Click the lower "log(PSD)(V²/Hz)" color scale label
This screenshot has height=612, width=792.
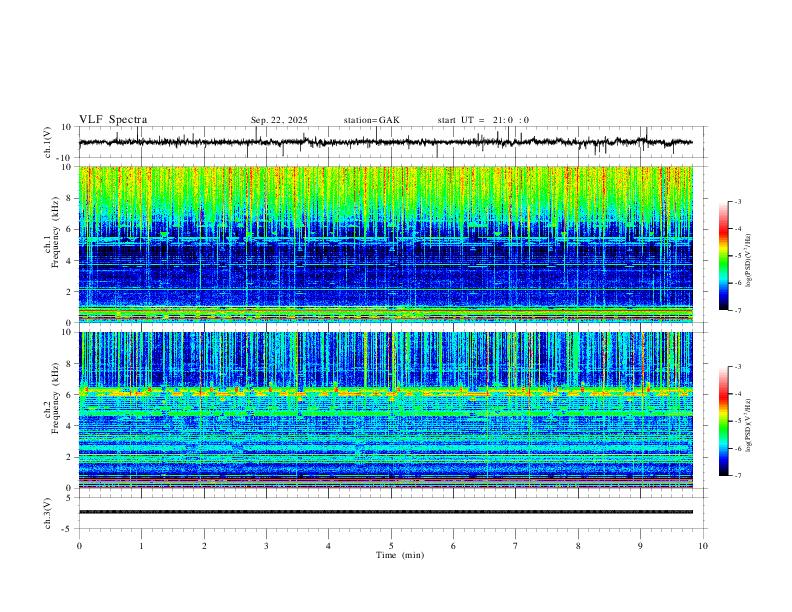pos(748,426)
